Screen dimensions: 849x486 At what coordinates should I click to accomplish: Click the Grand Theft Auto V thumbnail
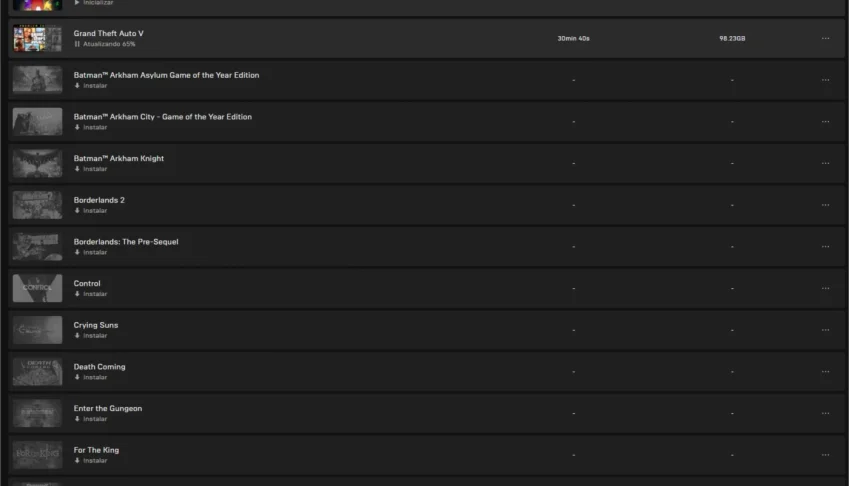click(37, 38)
